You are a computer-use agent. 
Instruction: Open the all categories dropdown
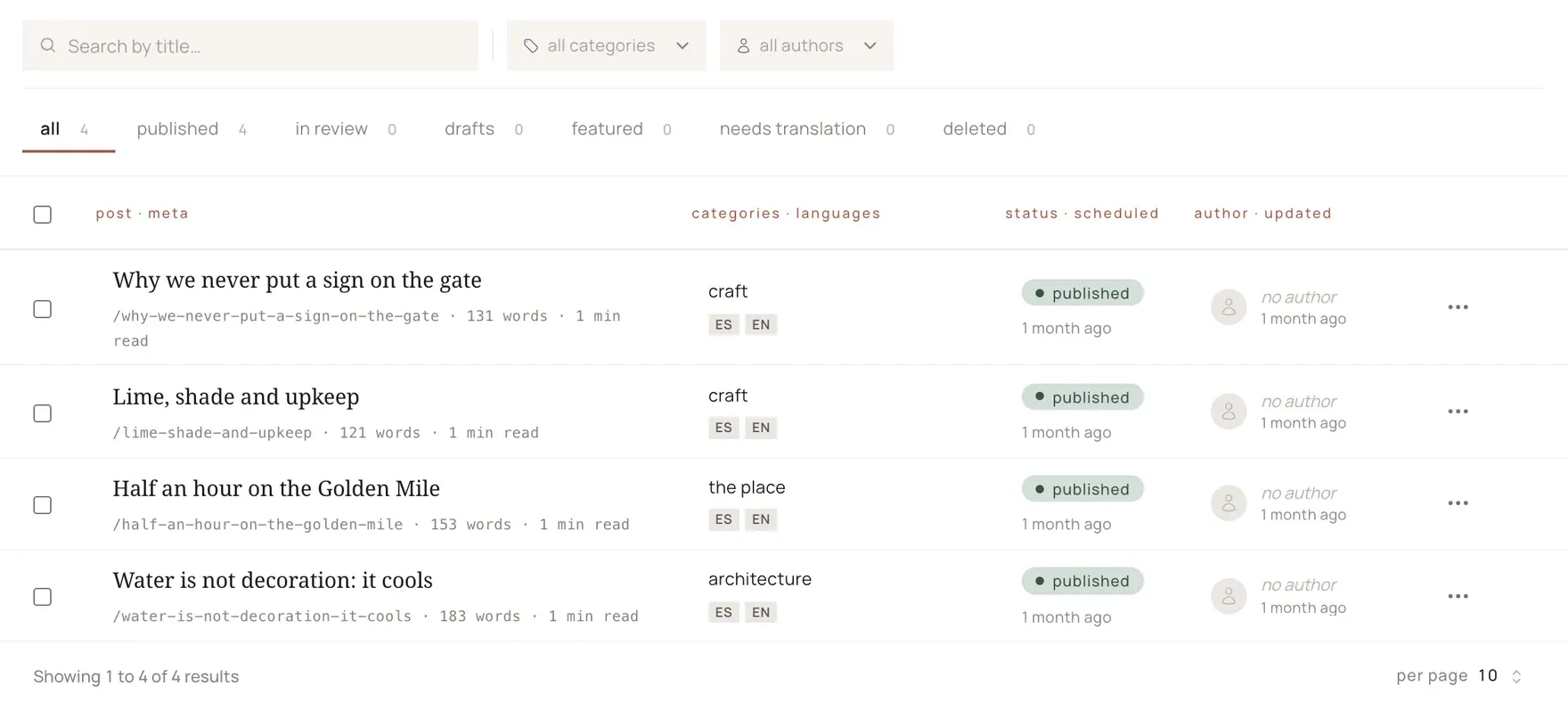pos(606,45)
